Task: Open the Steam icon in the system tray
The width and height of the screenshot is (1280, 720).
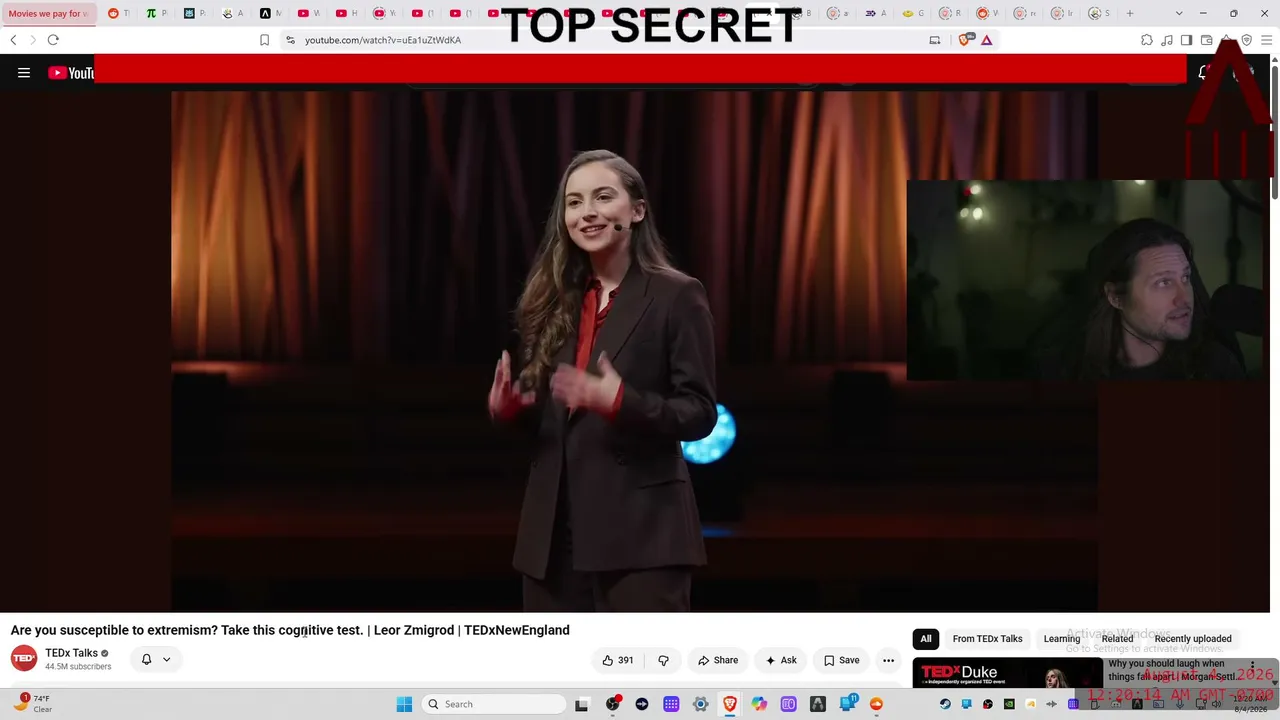Action: [945, 704]
